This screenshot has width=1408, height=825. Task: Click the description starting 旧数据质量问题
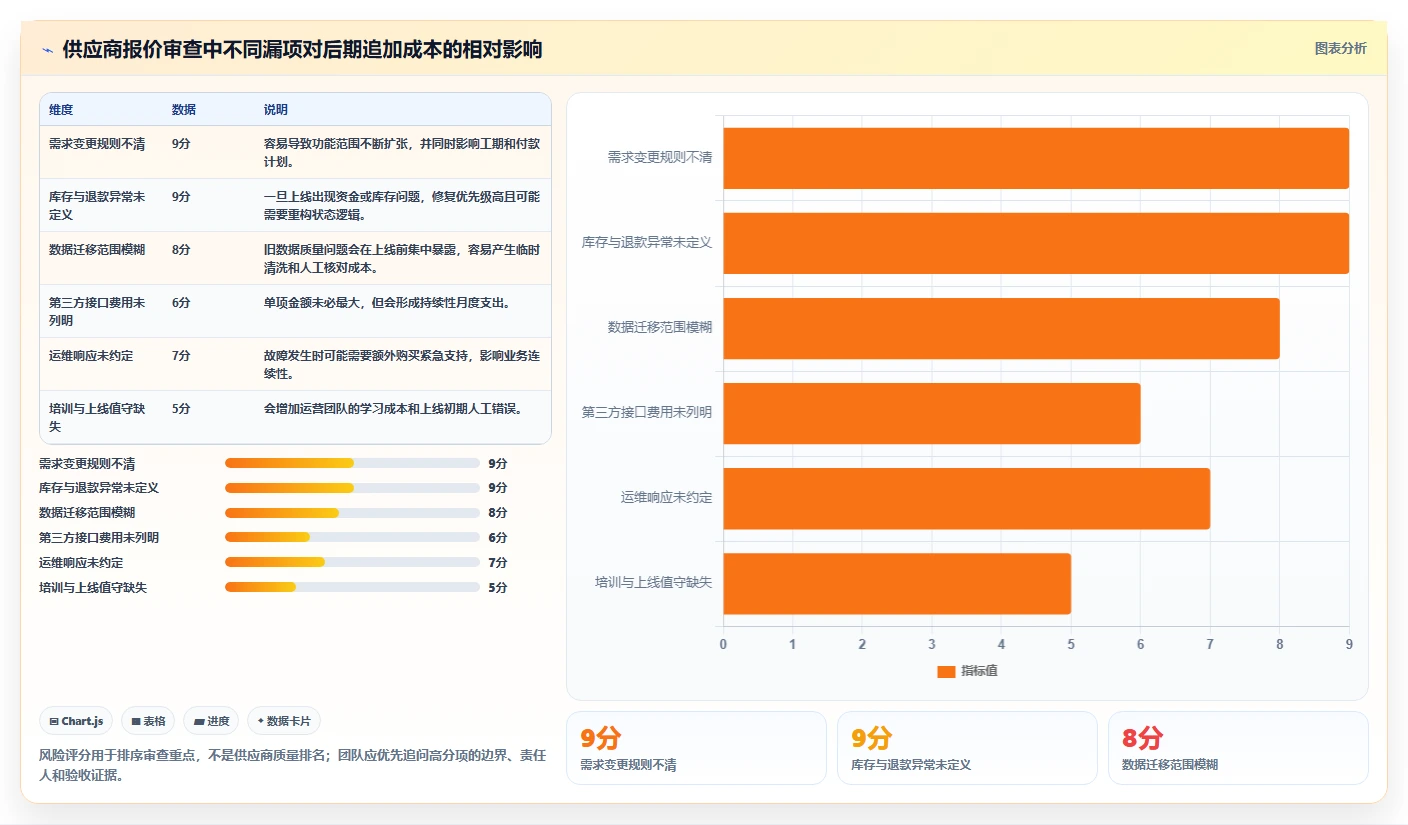click(x=402, y=259)
